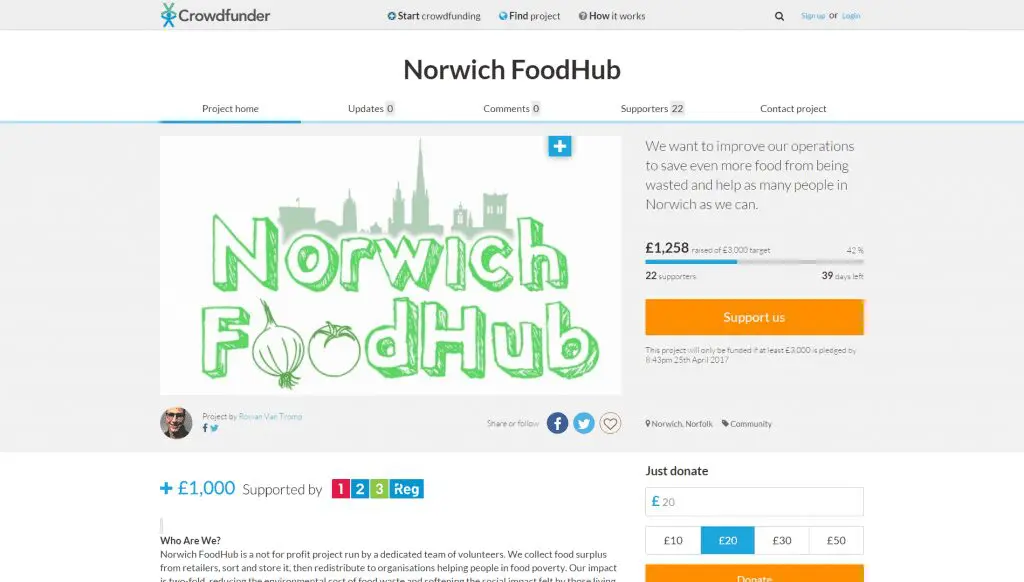Screen dimensions: 1024x582
Task: Go to Crowdfunder home logo
Action: click(x=215, y=15)
